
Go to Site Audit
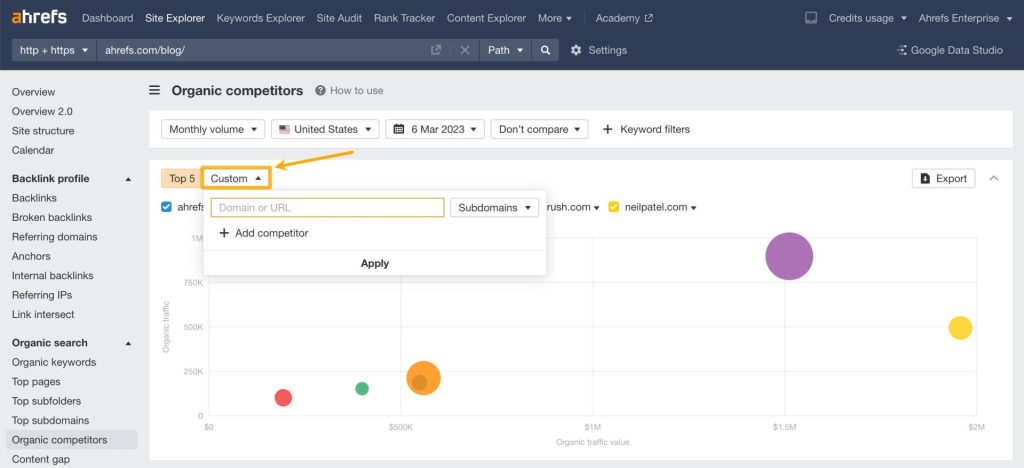[x=339, y=18]
